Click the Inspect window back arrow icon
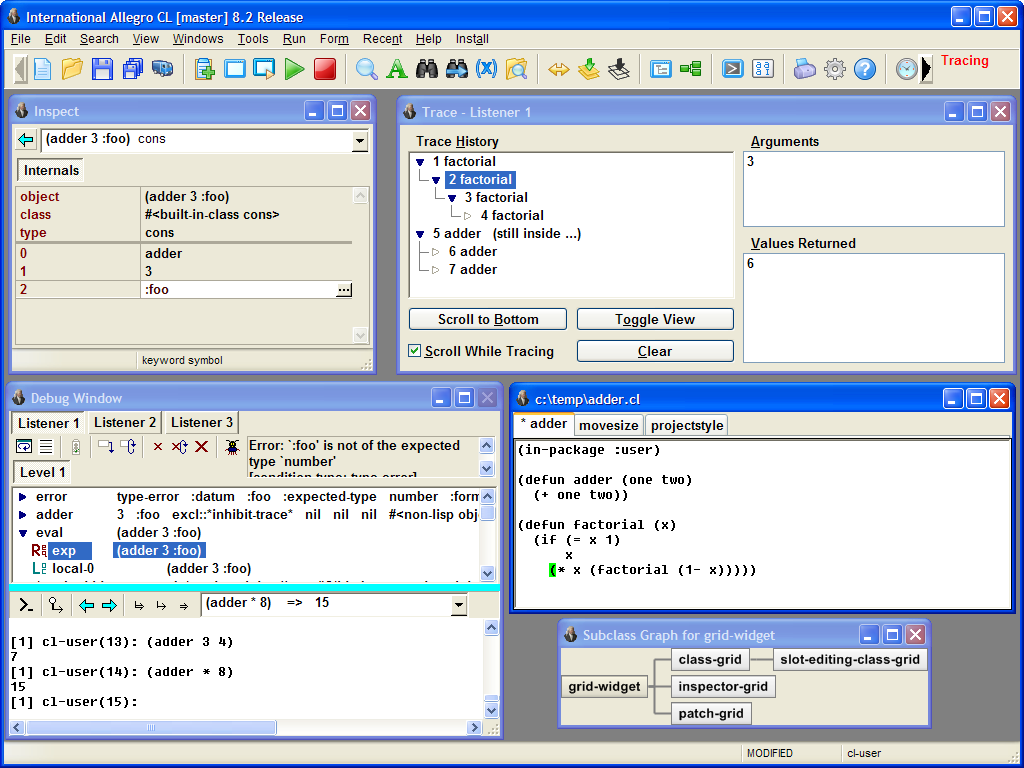 point(26,140)
